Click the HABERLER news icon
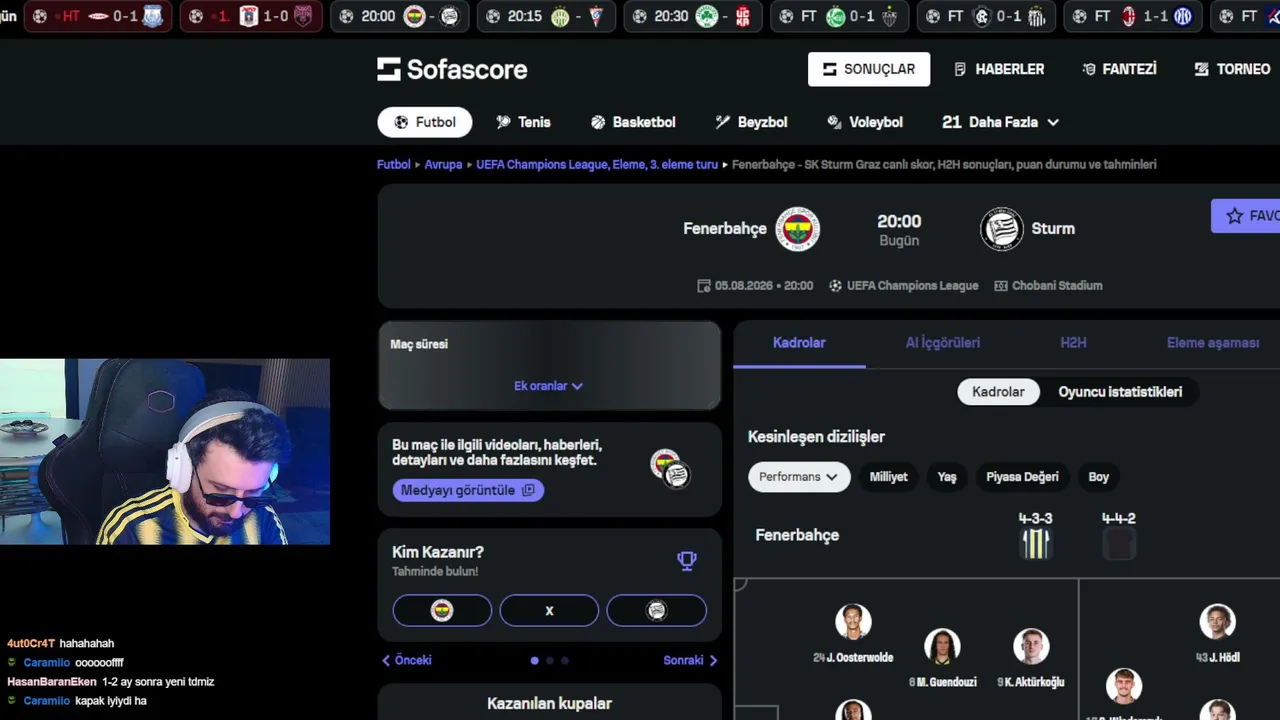The width and height of the screenshot is (1280, 720). (x=960, y=69)
